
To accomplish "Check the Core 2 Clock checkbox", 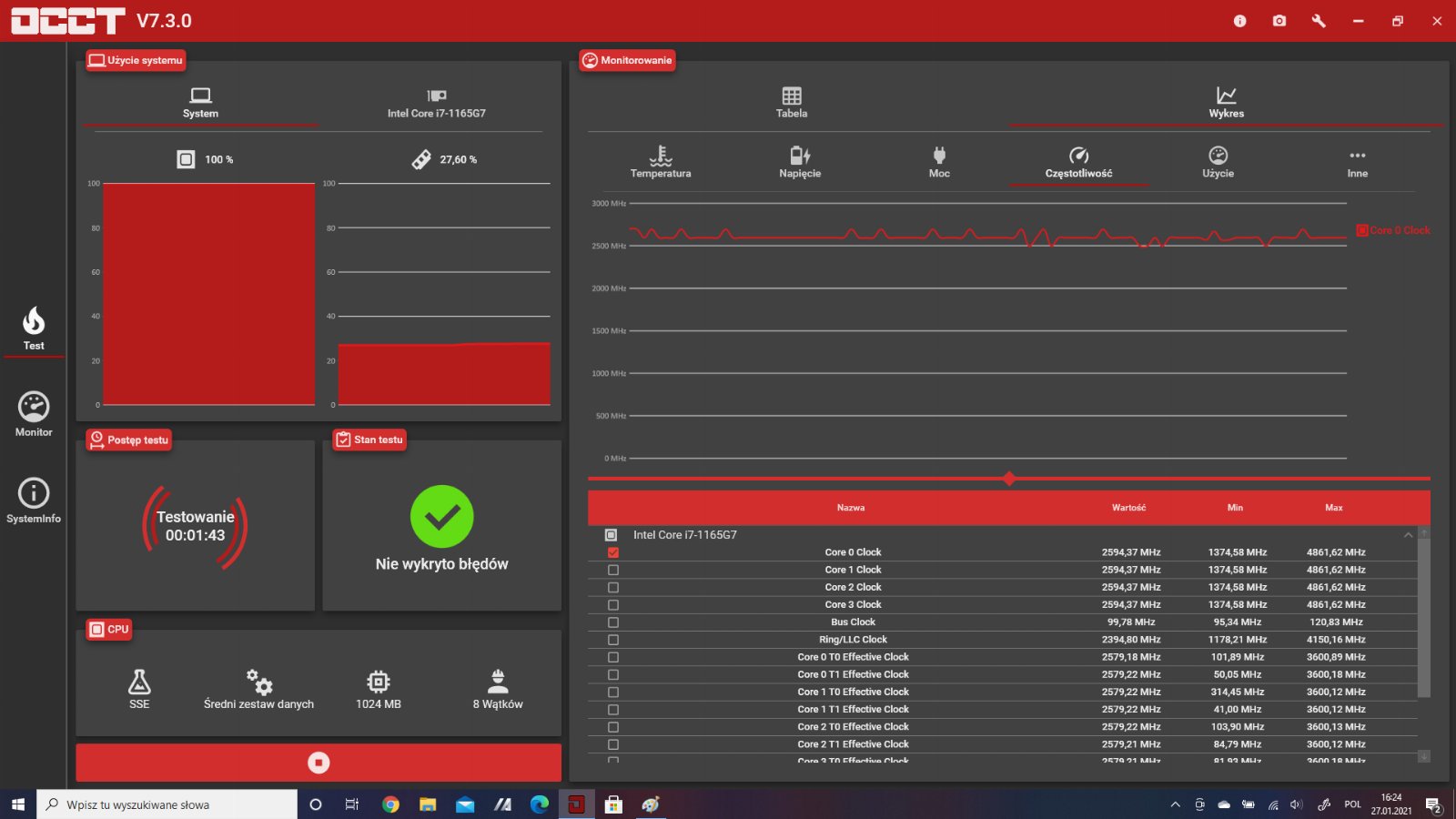I will 612,587.
